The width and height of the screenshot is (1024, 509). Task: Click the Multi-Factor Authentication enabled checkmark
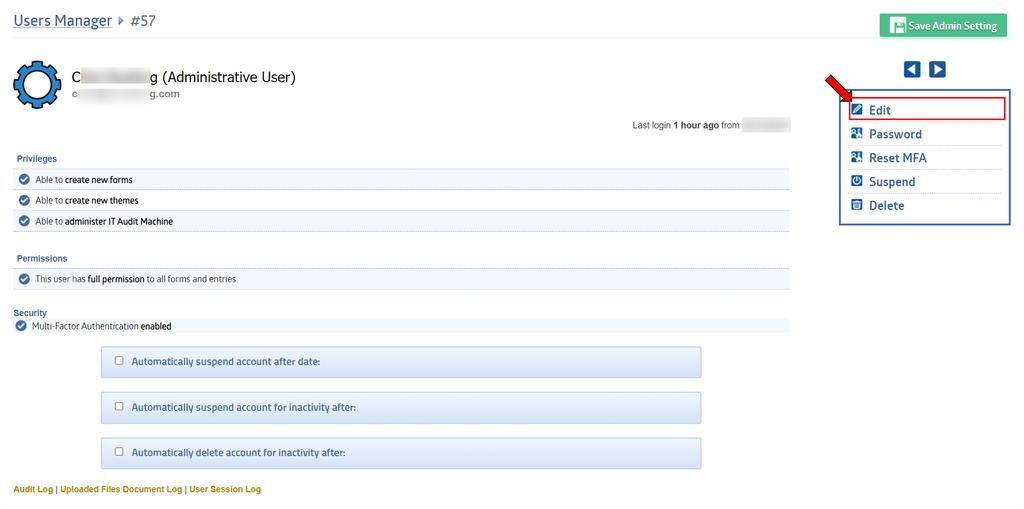pyautogui.click(x=21, y=326)
